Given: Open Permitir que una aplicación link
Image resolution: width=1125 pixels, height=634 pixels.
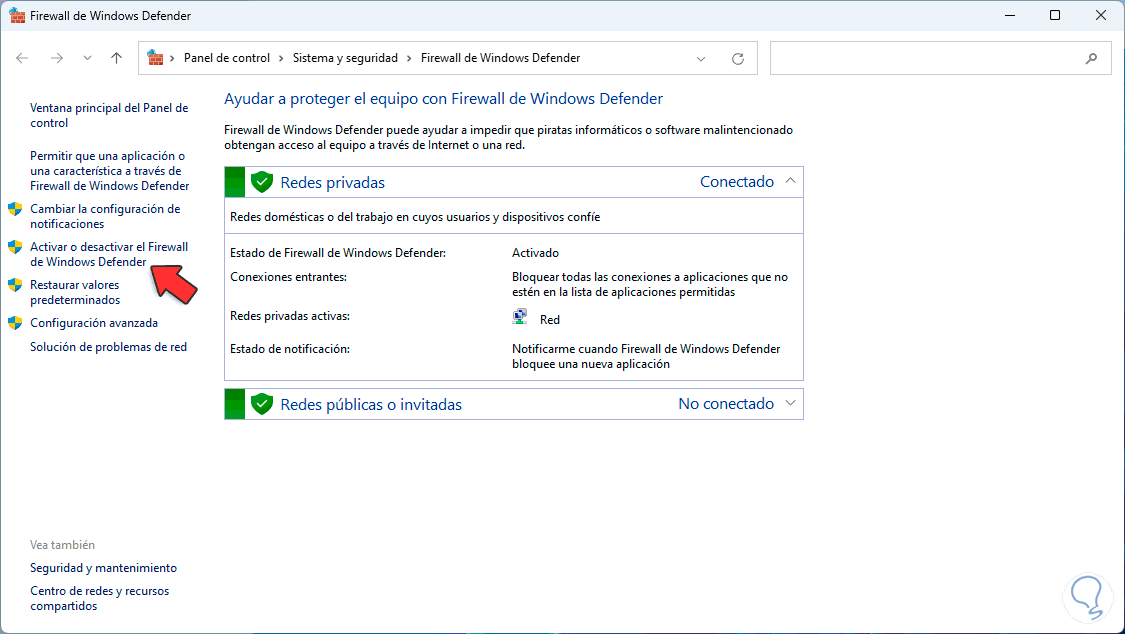Looking at the screenshot, I should coord(110,171).
